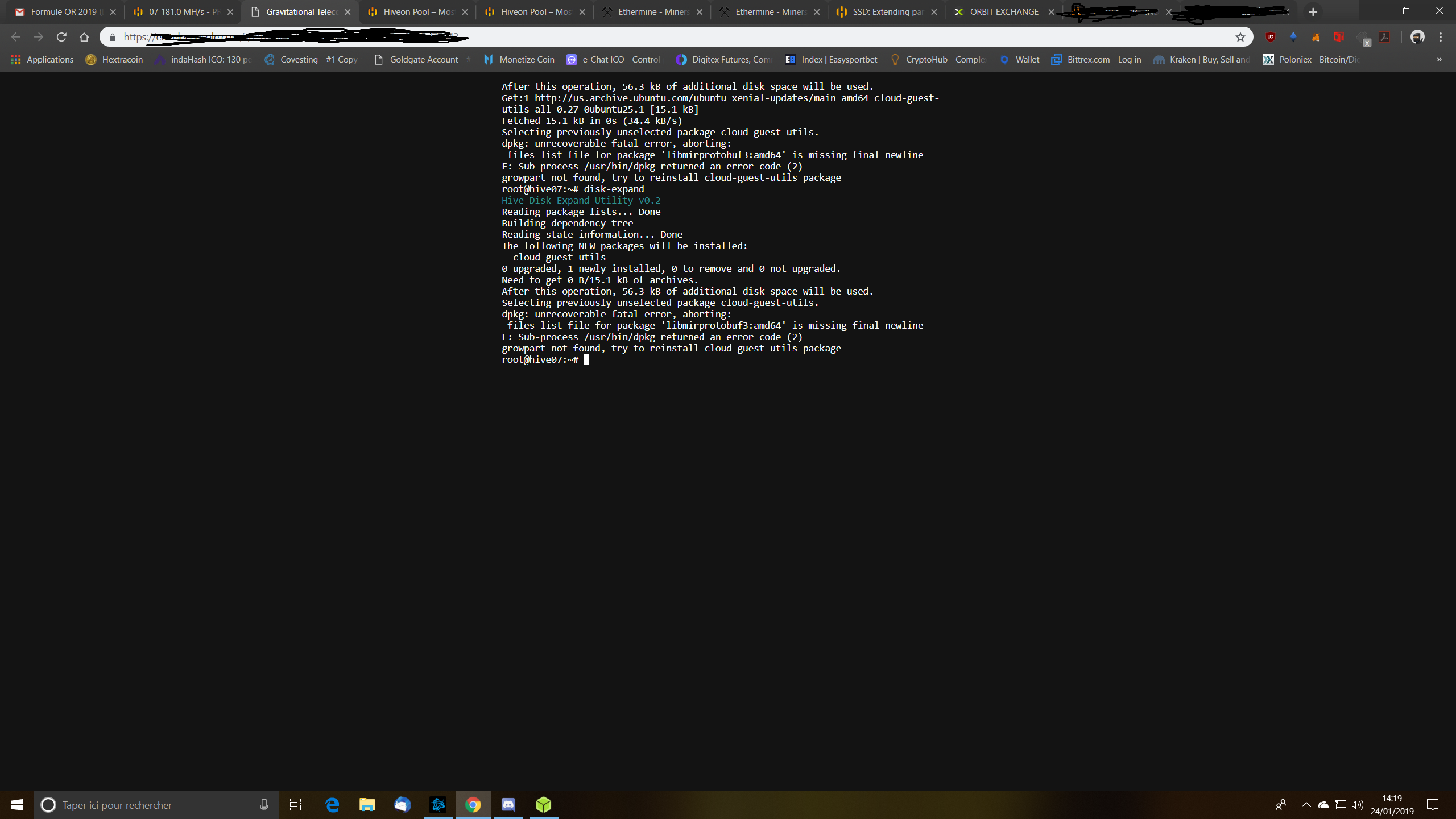This screenshot has height=819, width=1456.
Task: Click the Ethermine miner tab icon
Action: click(x=611, y=11)
